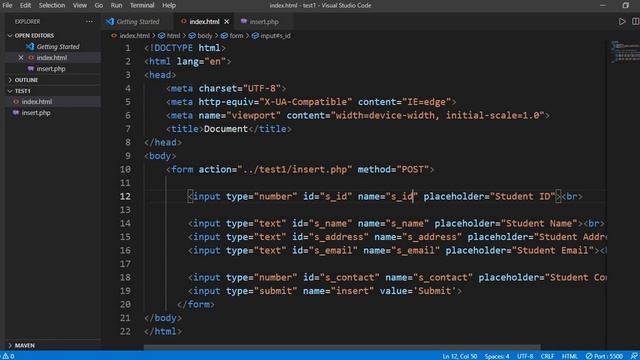This screenshot has width=640, height=360.
Task: Click the "Student ID" placeholder text
Action: pos(523,196)
